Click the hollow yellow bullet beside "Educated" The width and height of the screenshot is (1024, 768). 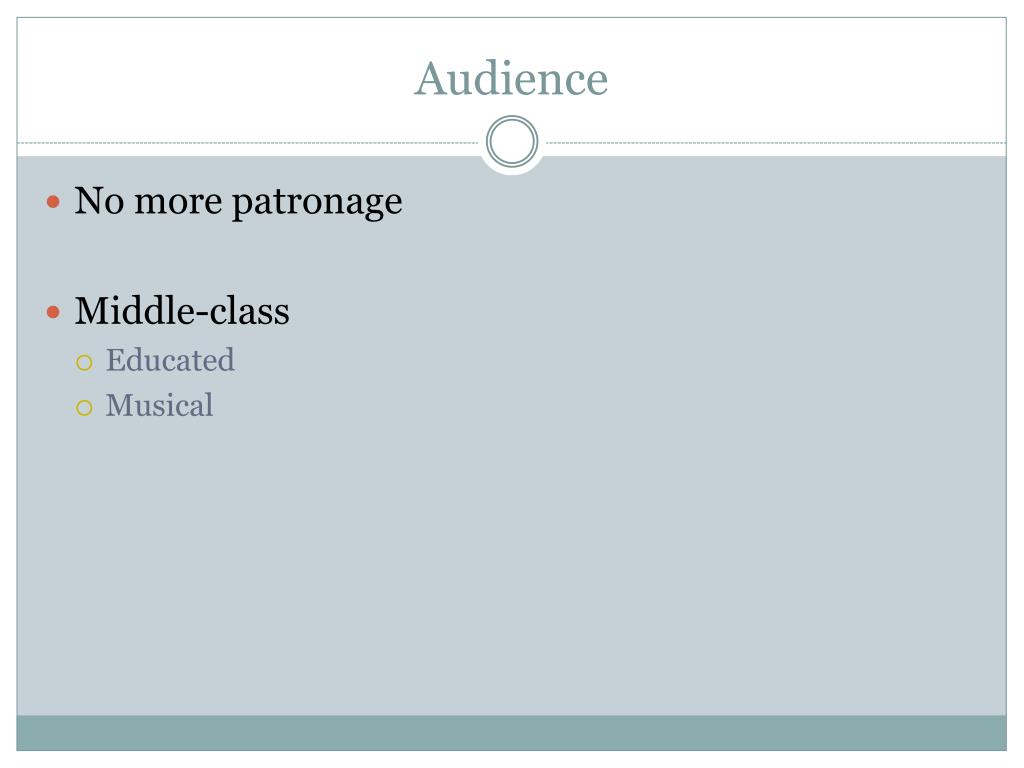[x=84, y=362]
